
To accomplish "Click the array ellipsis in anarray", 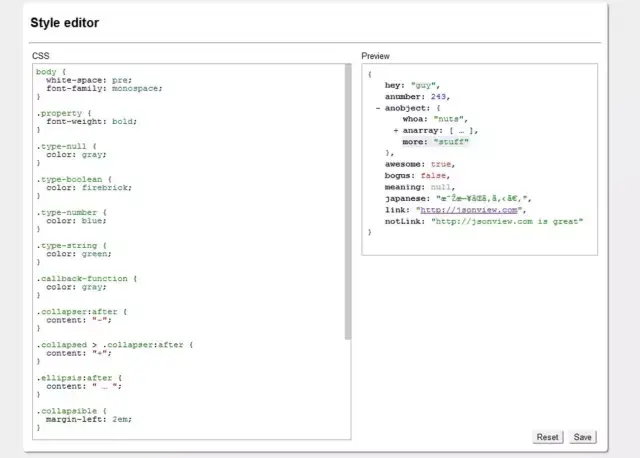I will [461, 131].
